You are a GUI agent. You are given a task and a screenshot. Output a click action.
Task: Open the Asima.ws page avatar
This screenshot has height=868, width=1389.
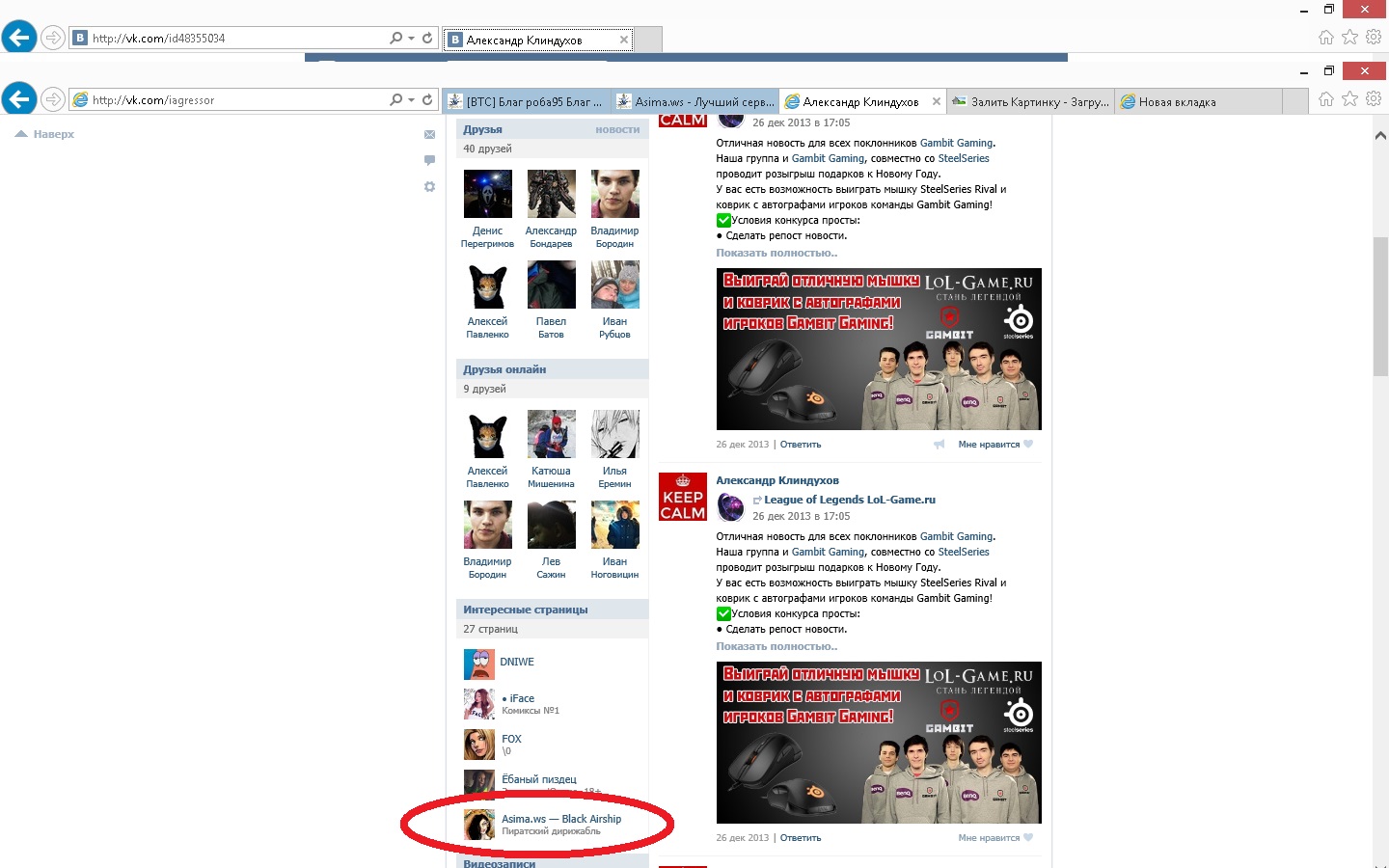tap(479, 825)
